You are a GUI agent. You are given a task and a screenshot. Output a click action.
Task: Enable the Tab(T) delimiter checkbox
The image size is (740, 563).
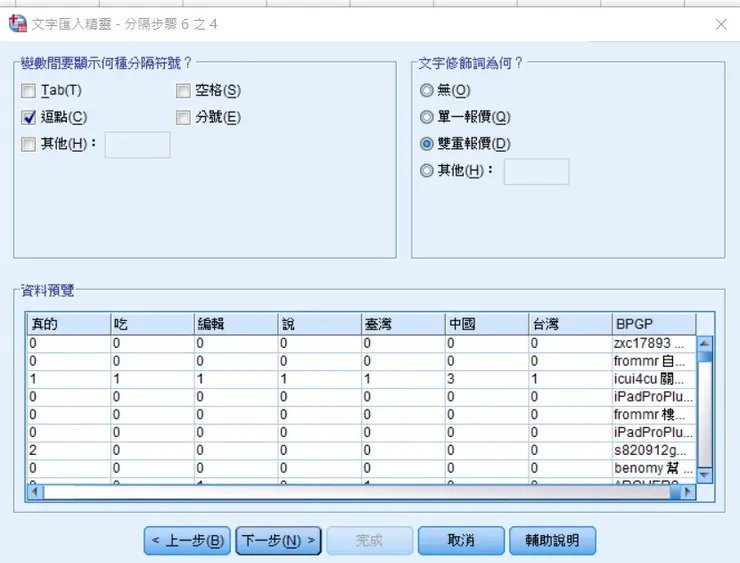(28, 91)
